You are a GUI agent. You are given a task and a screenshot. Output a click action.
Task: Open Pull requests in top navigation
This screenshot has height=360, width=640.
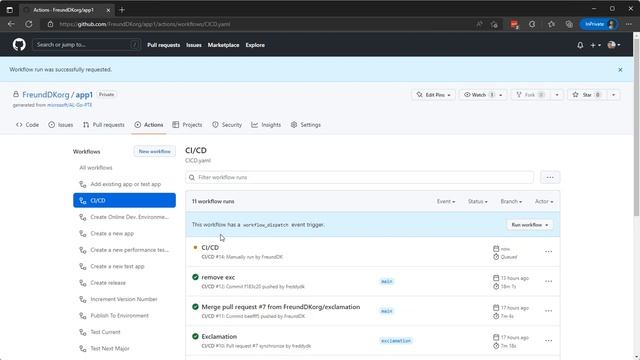pyautogui.click(x=163, y=45)
